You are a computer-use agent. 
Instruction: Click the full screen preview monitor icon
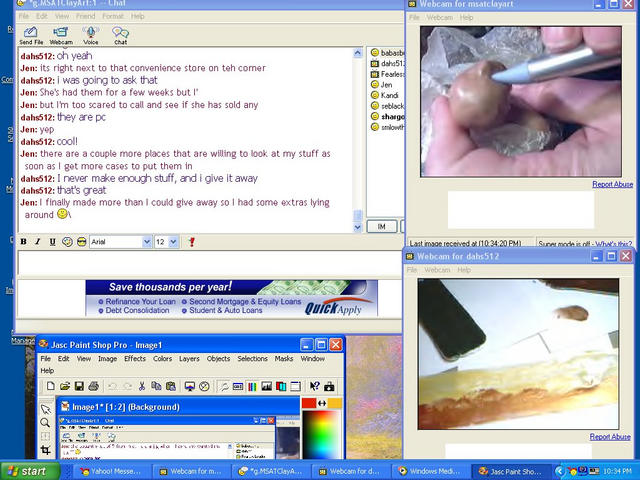point(190,386)
